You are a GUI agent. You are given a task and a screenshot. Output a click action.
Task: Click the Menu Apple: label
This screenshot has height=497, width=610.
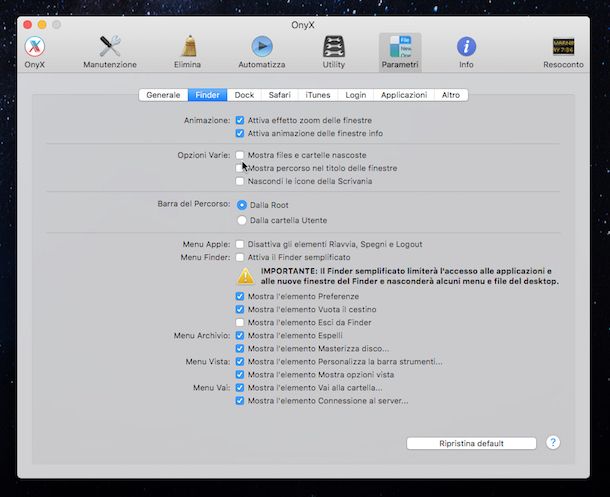206,244
